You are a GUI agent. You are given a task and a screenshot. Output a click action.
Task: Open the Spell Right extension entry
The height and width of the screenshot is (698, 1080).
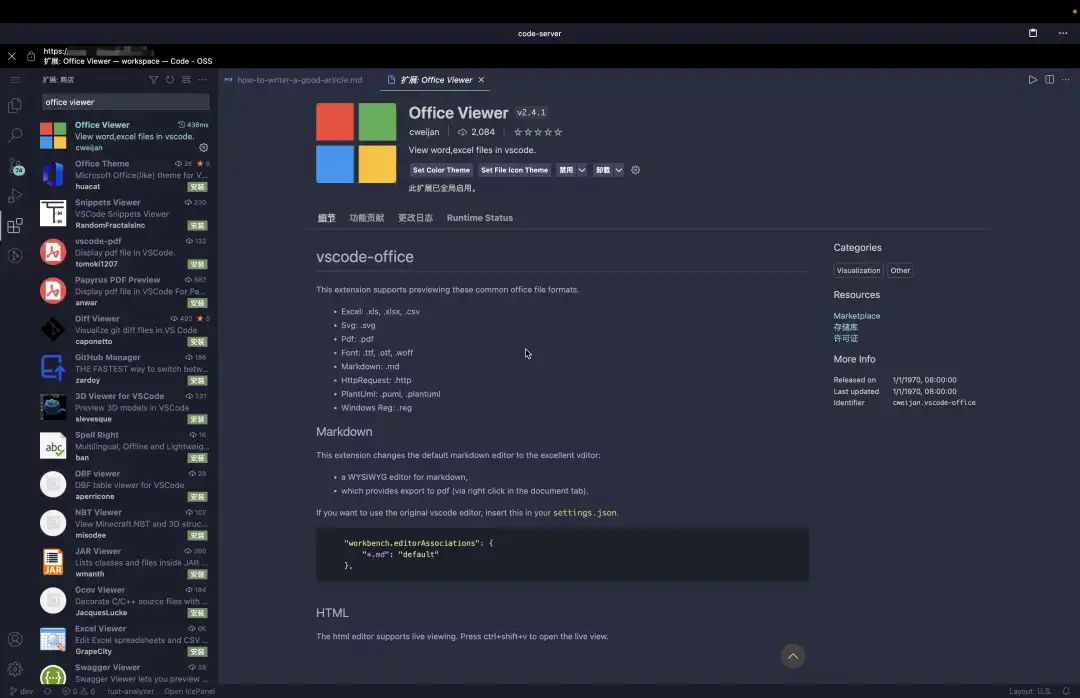pyautogui.click(x=124, y=446)
